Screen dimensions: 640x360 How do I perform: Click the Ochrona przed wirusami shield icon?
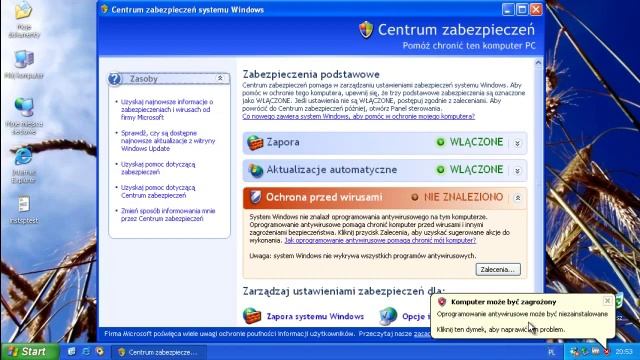point(256,198)
